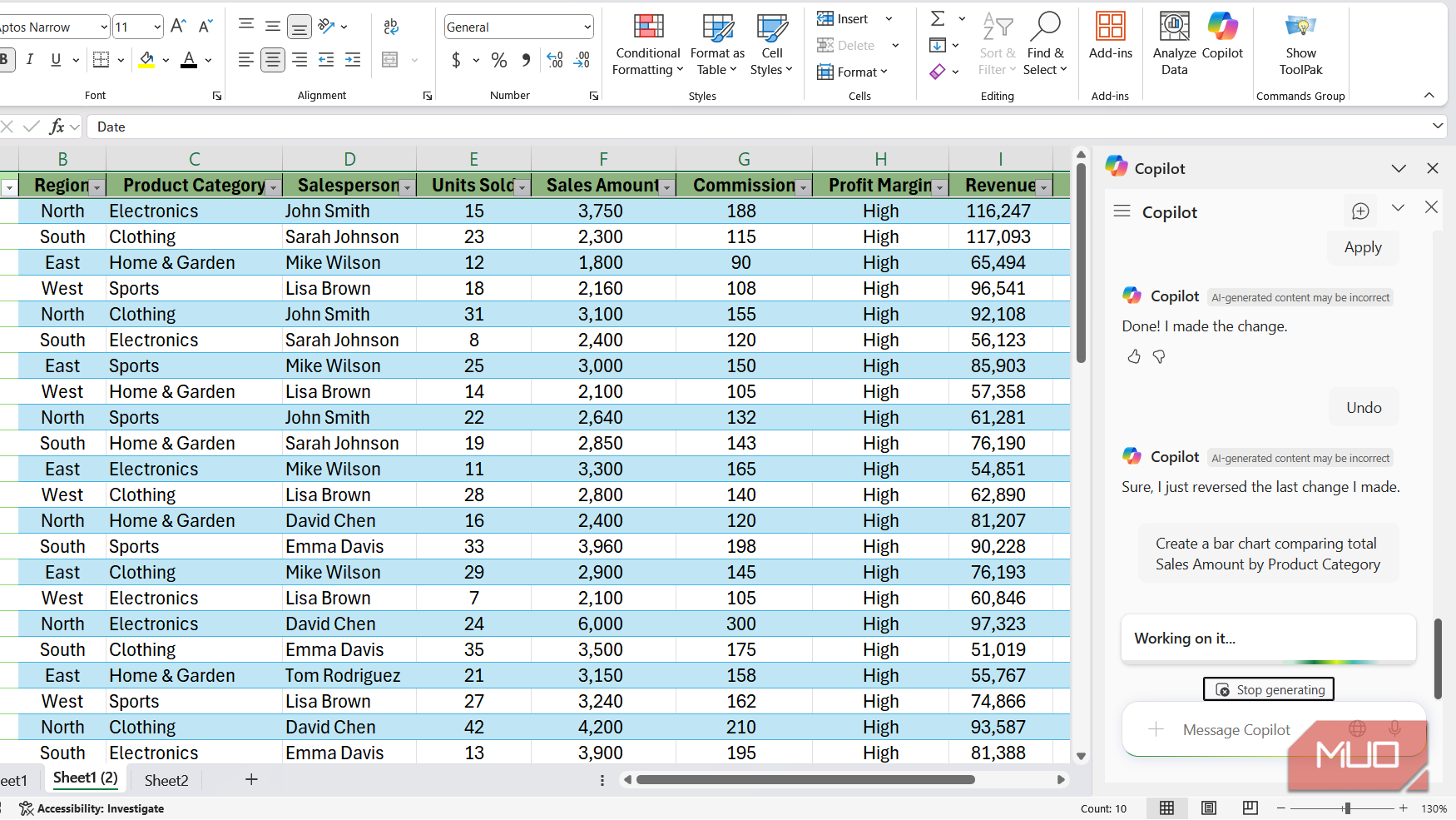Click Analyze Data
The image size is (1456, 820).
(x=1174, y=45)
